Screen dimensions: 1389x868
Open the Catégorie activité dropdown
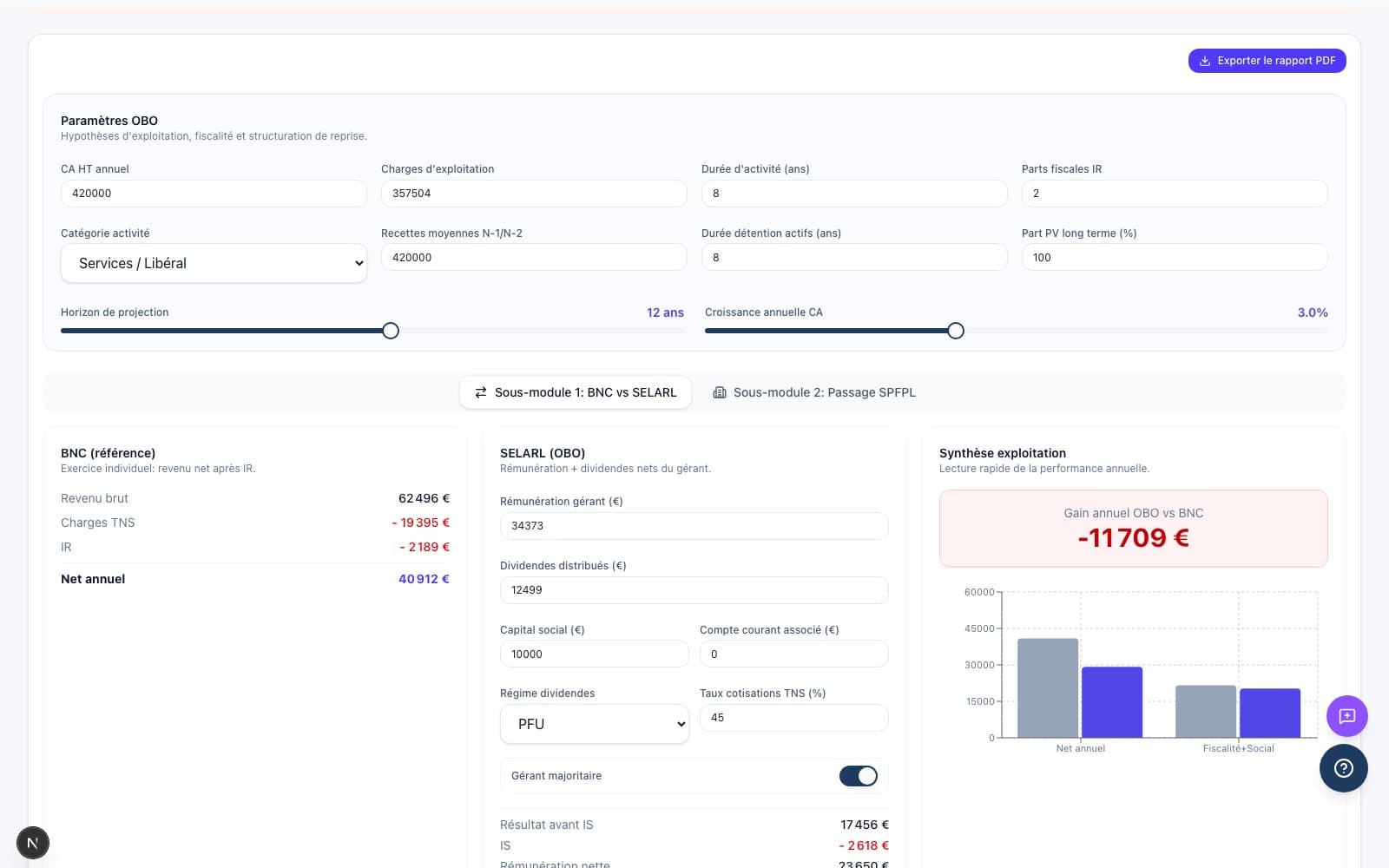[x=214, y=263]
